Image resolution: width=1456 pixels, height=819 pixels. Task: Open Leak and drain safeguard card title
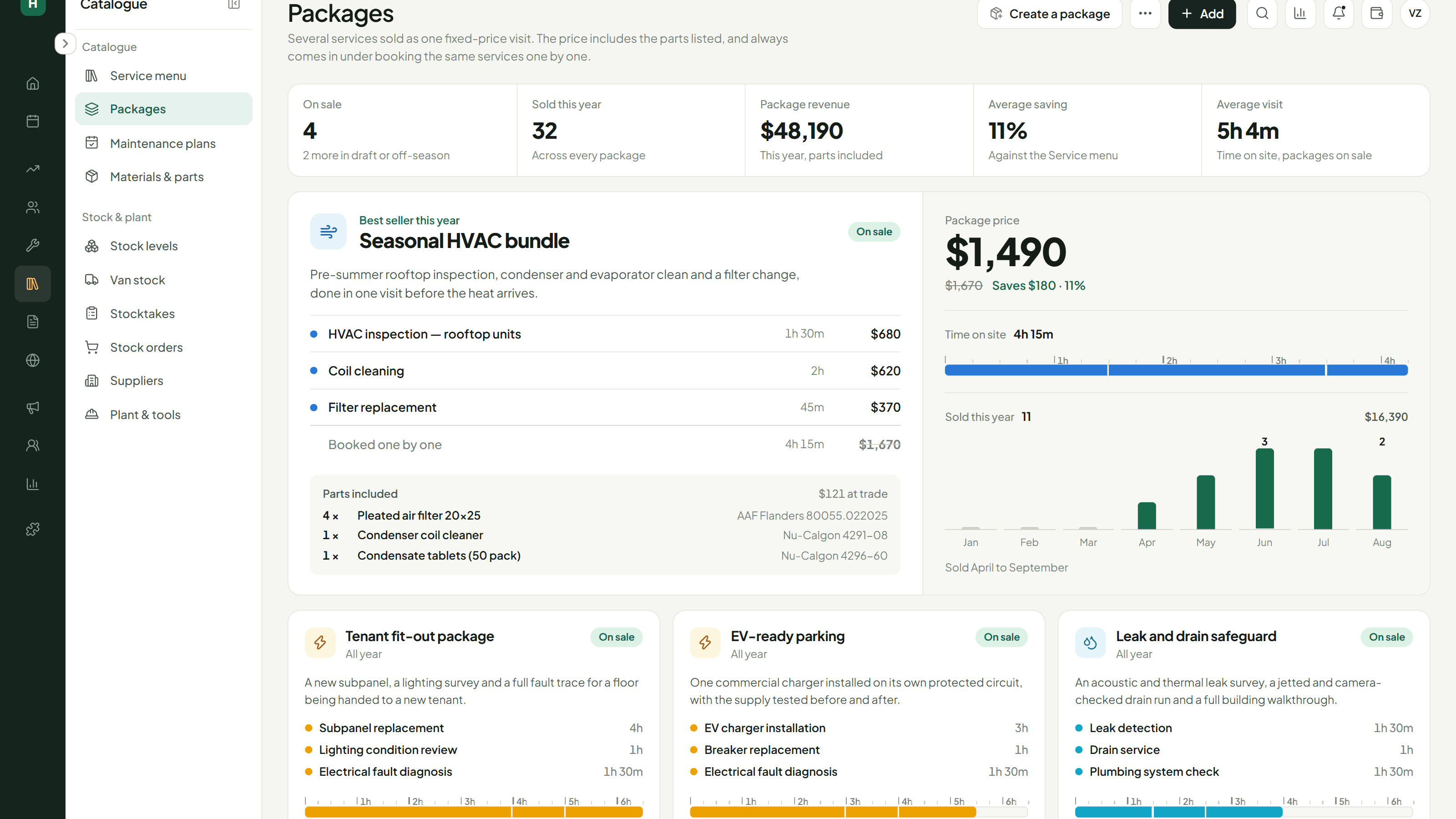tap(1196, 637)
